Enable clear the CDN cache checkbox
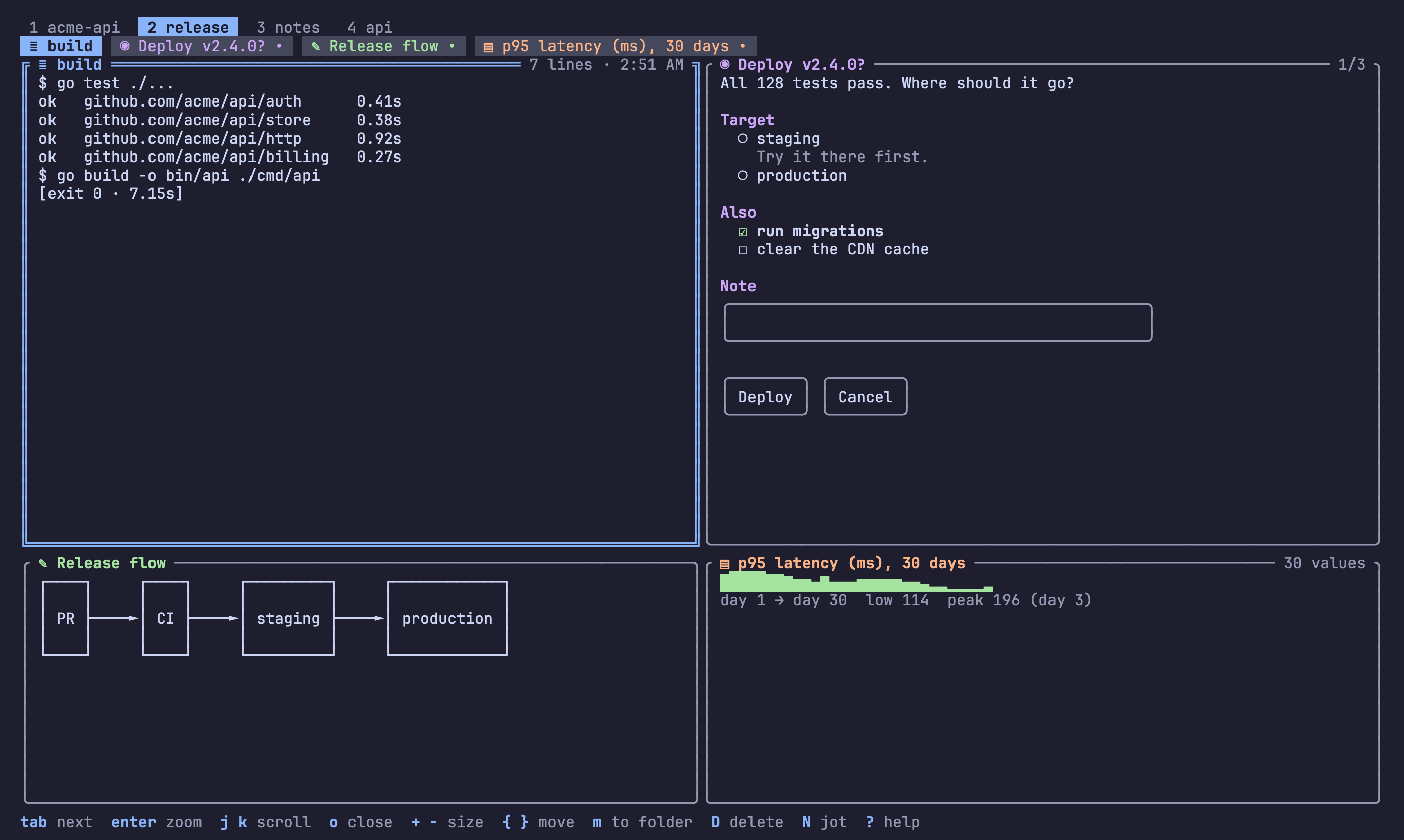This screenshot has width=1404, height=840. (x=743, y=250)
